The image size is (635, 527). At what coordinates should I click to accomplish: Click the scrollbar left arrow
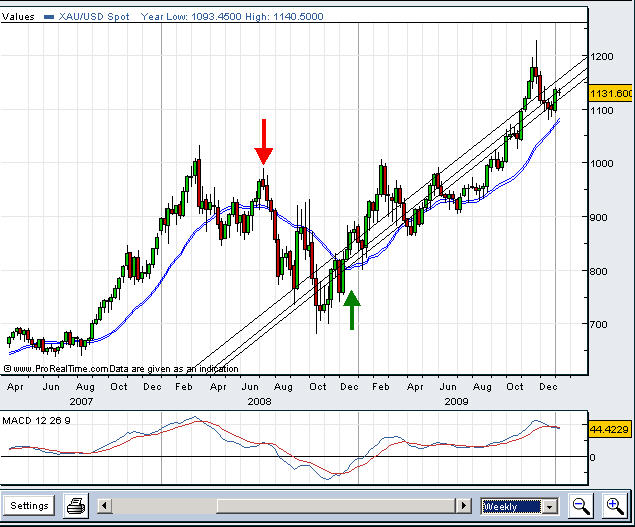(x=105, y=506)
